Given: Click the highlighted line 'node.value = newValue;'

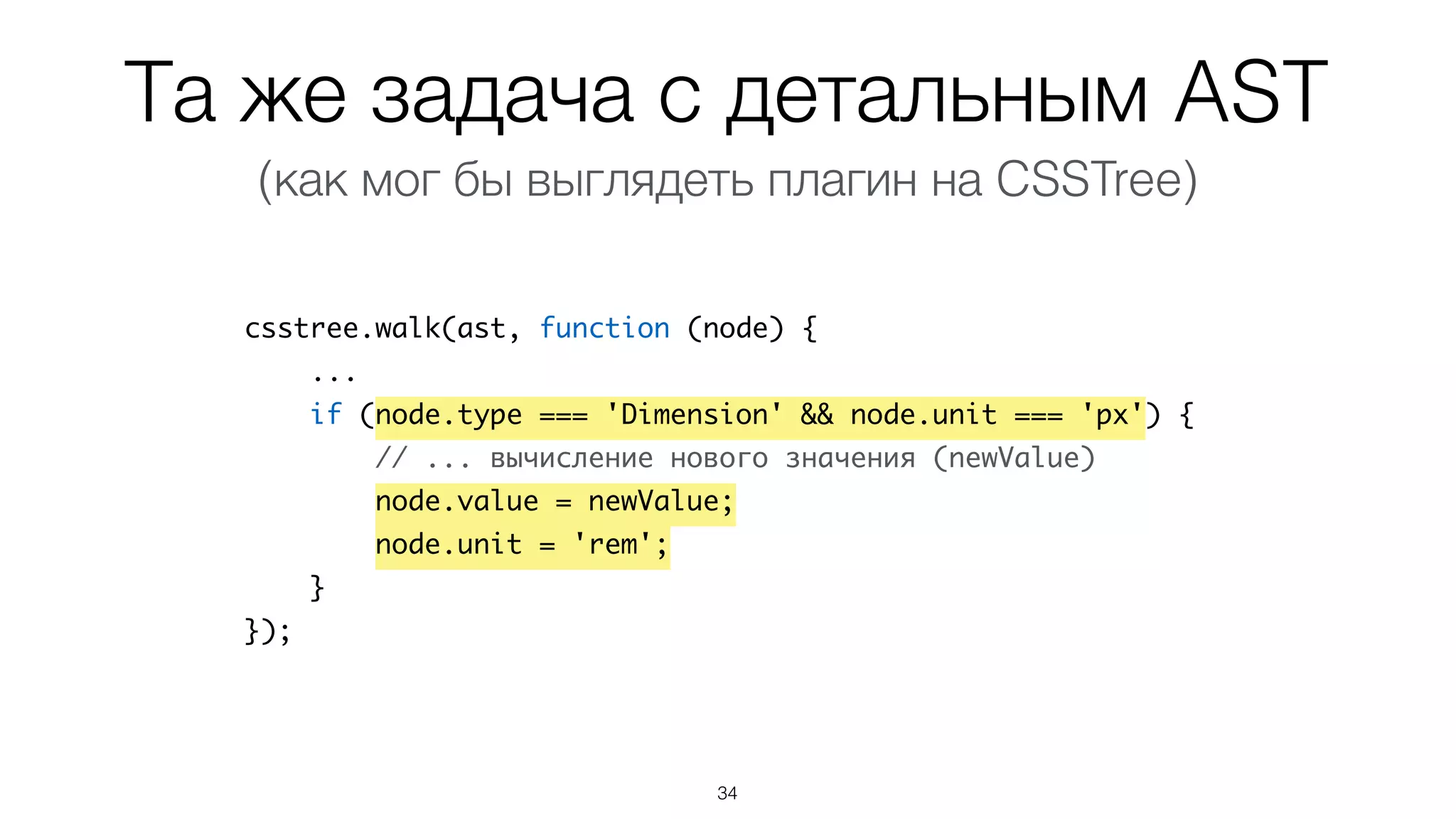Looking at the screenshot, I should [x=555, y=502].
